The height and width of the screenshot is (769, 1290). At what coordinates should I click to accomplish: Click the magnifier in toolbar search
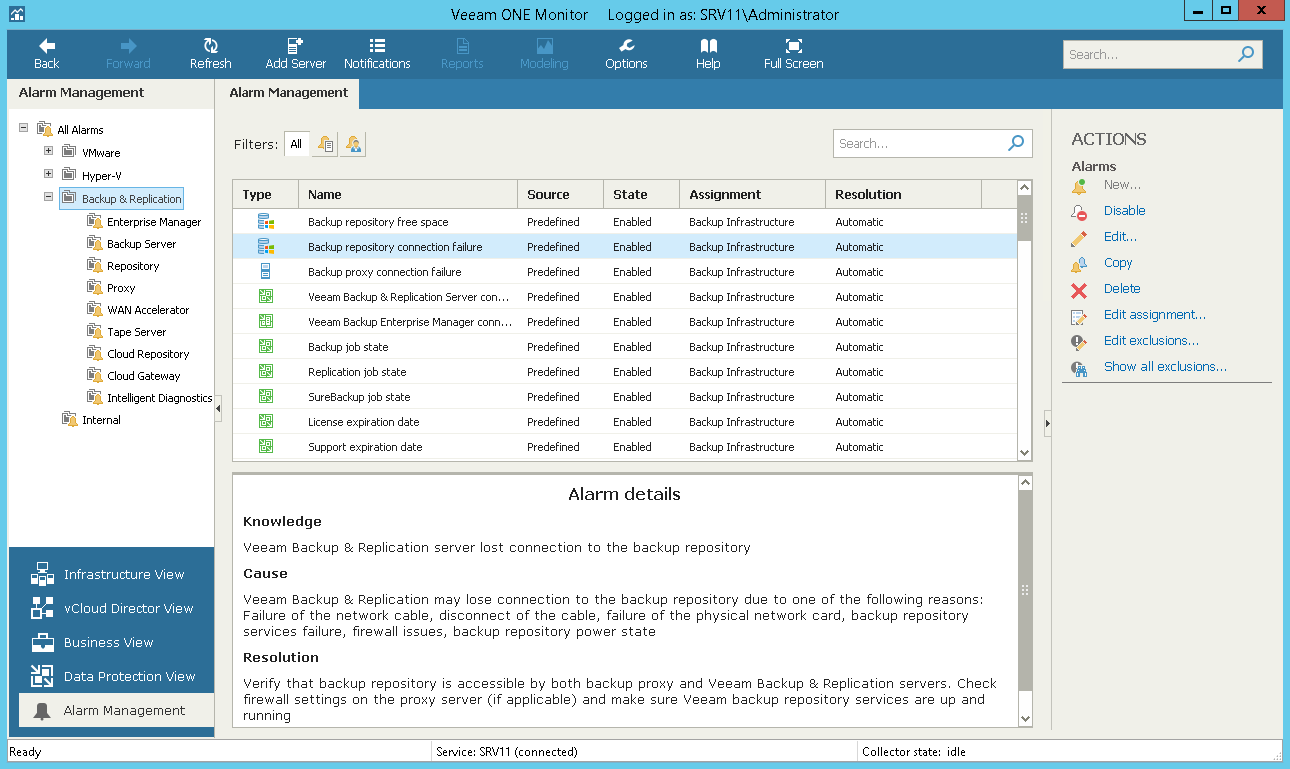(1246, 54)
